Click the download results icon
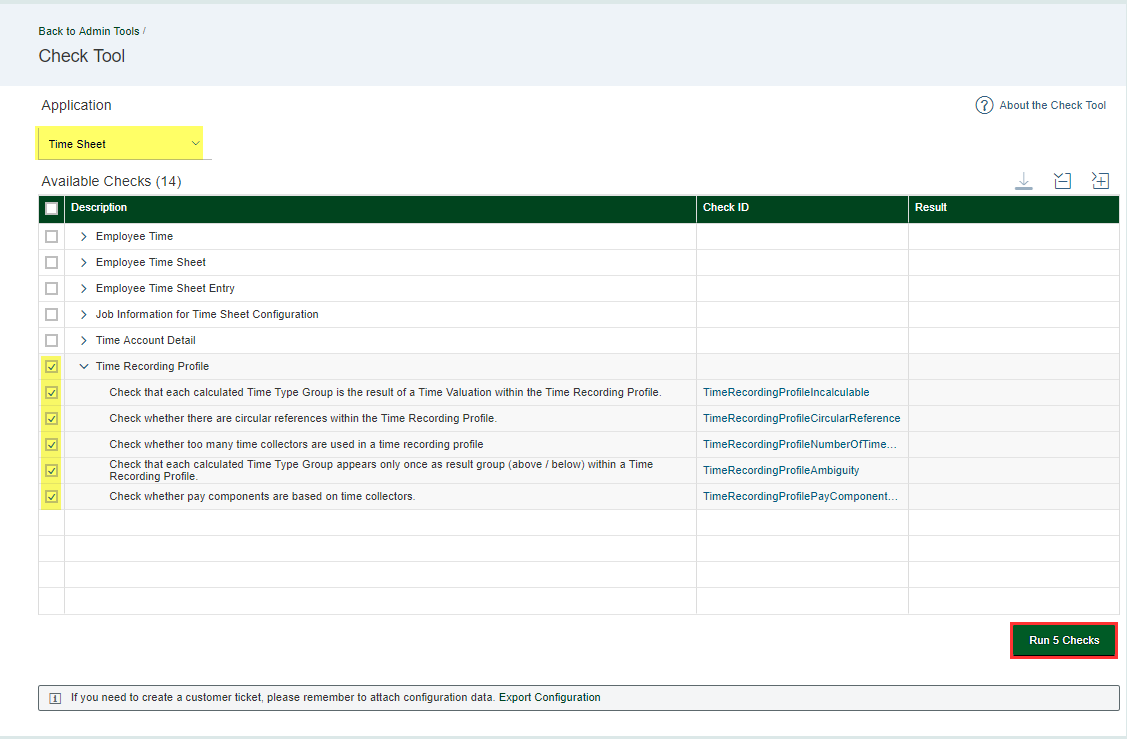The height and width of the screenshot is (739, 1127). pos(1024,181)
